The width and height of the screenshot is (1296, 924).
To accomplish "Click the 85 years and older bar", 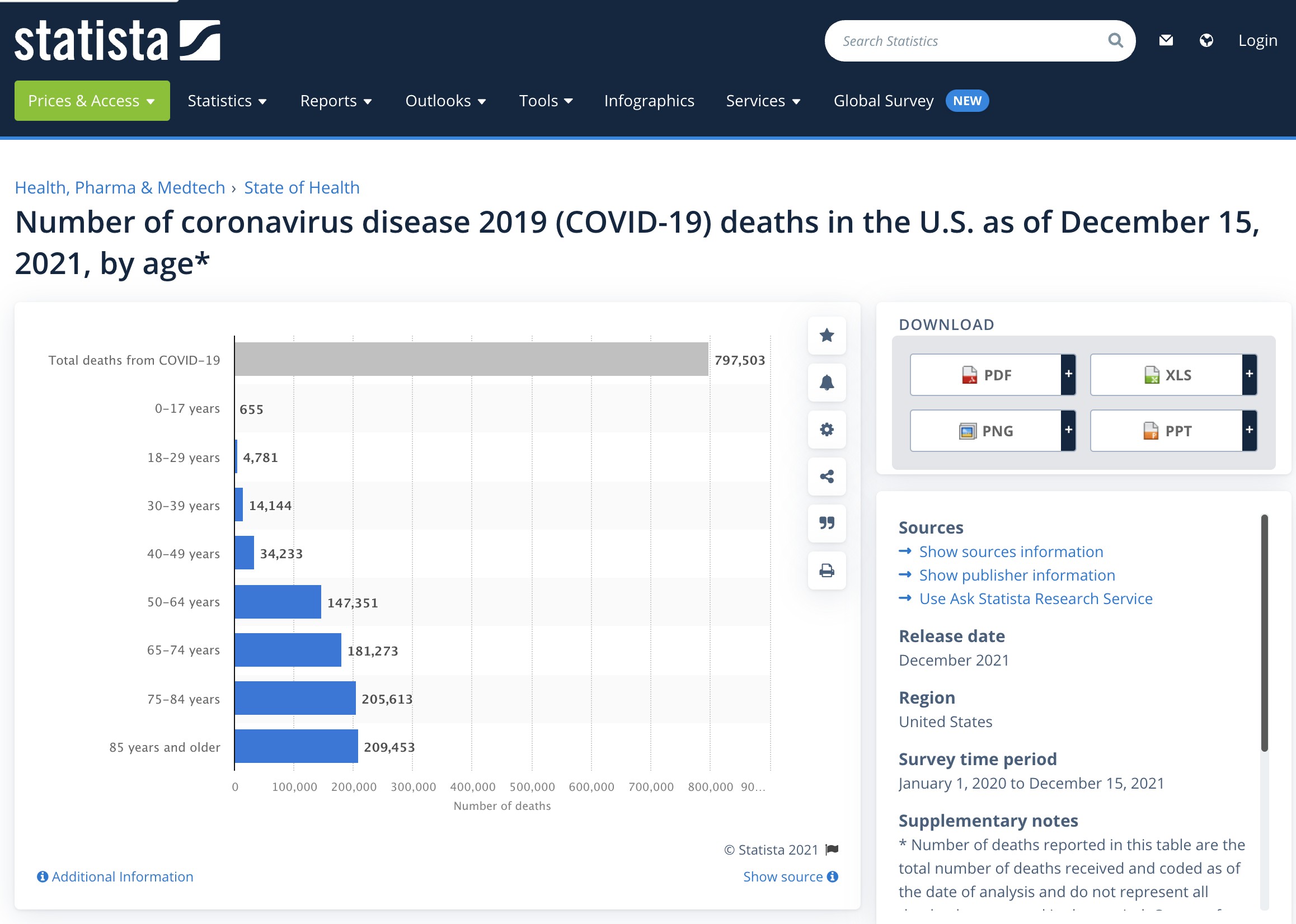I will point(296,746).
